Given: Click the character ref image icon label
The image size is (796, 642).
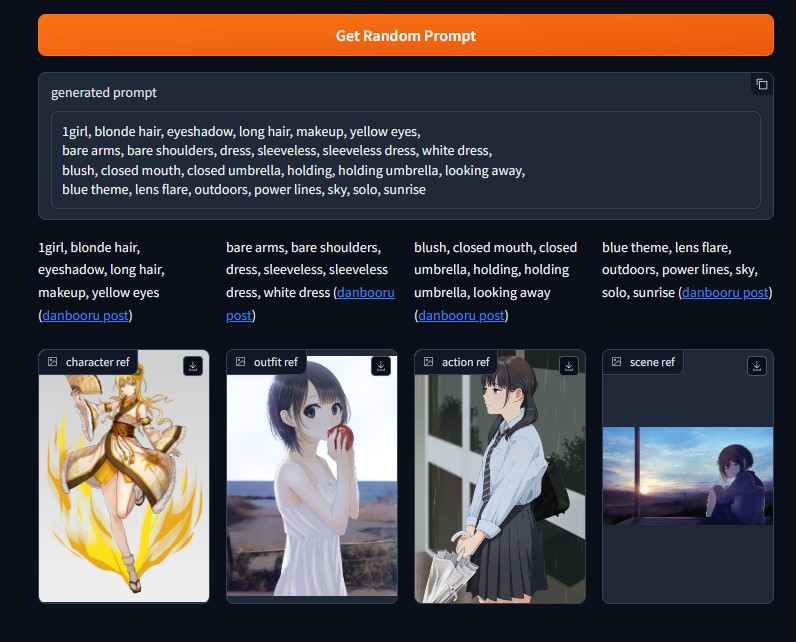Looking at the screenshot, I should coord(88,362).
